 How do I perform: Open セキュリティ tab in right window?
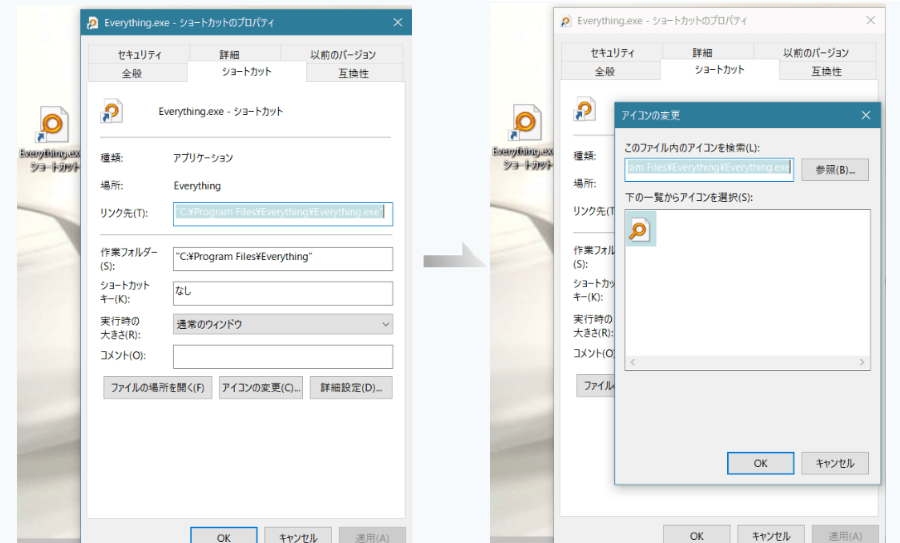click(x=612, y=52)
